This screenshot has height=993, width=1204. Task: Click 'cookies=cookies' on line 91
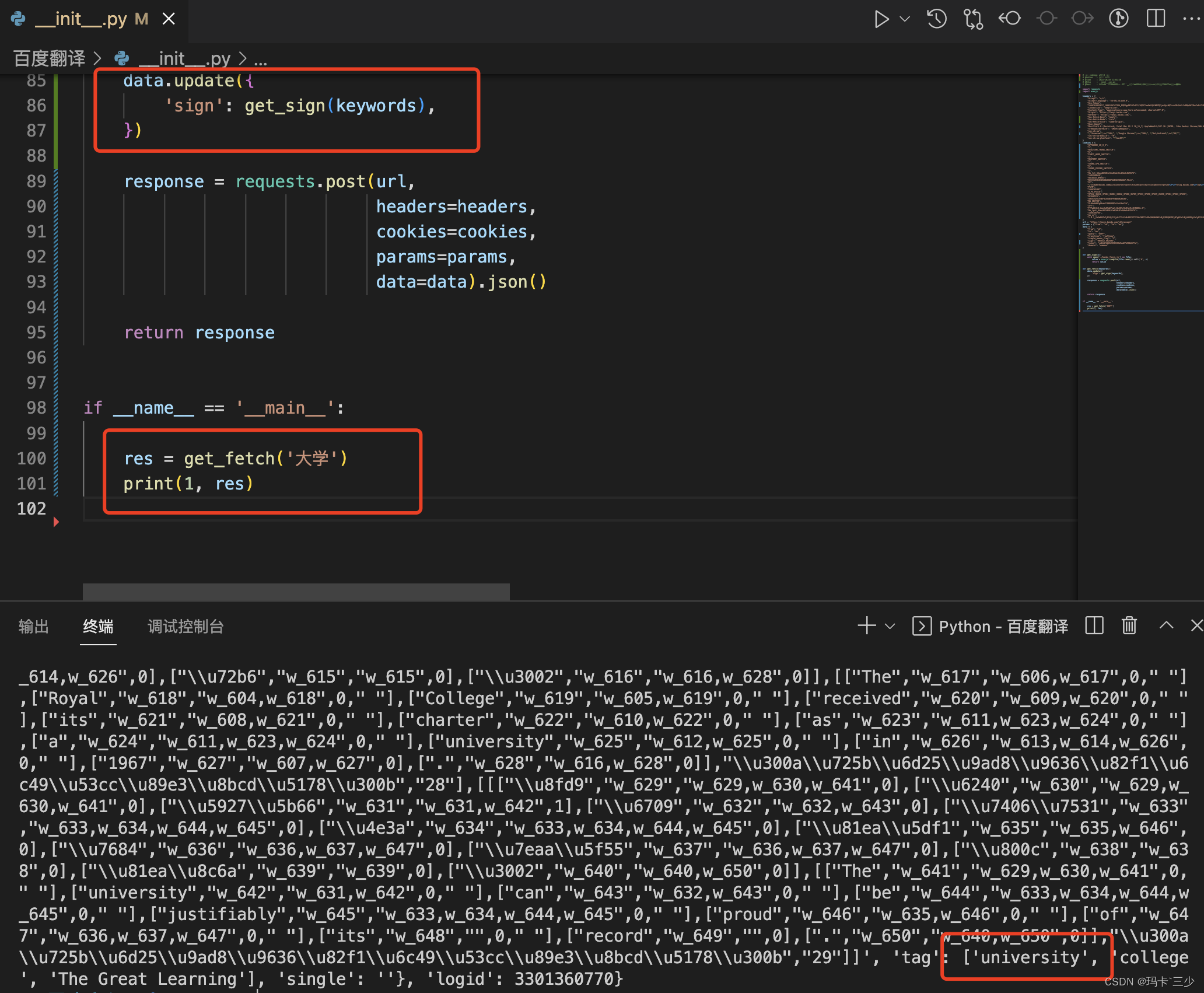pos(452,232)
